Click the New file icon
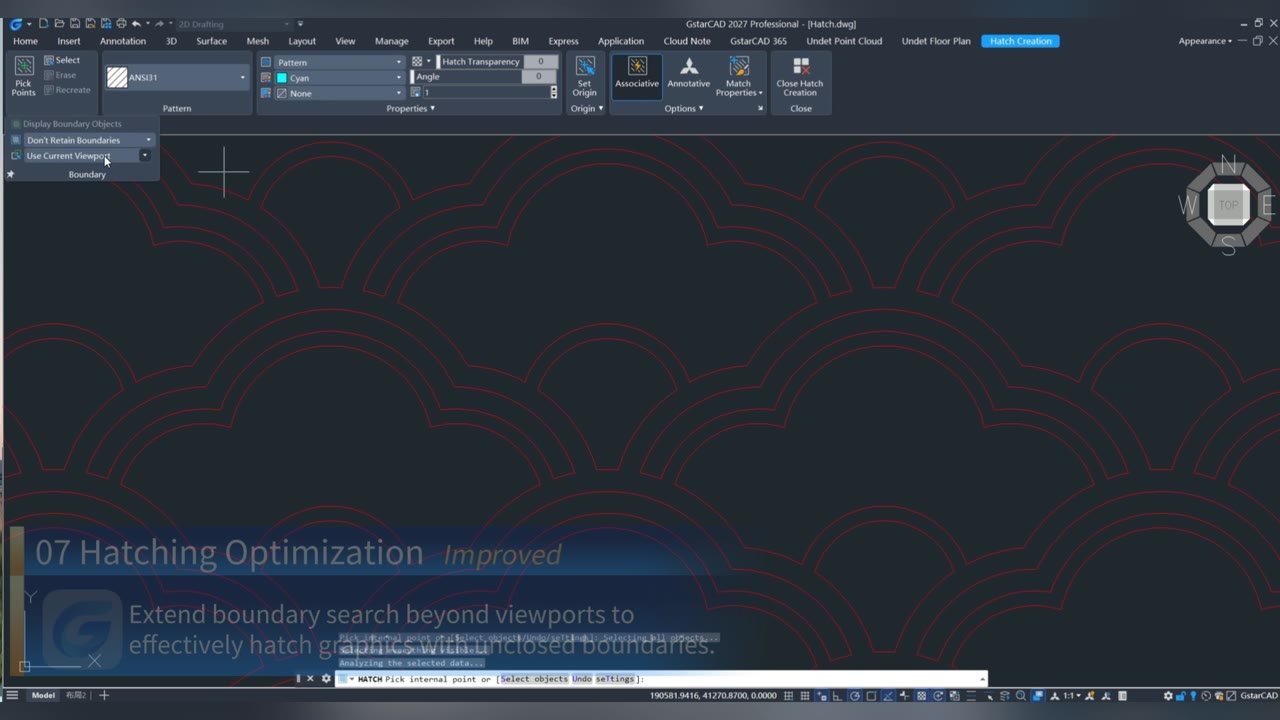 click(43, 23)
